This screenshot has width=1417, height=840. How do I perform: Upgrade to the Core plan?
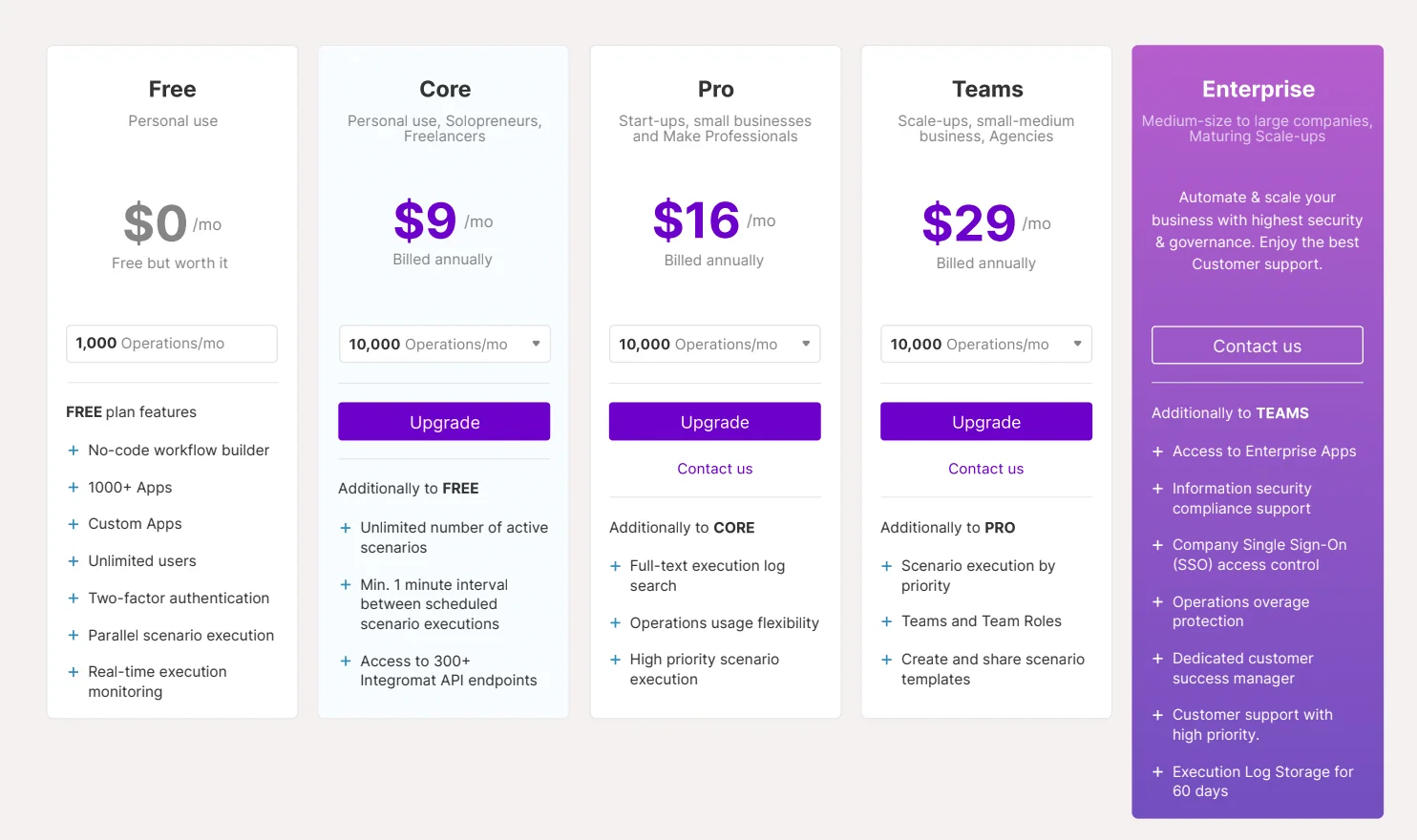(444, 422)
